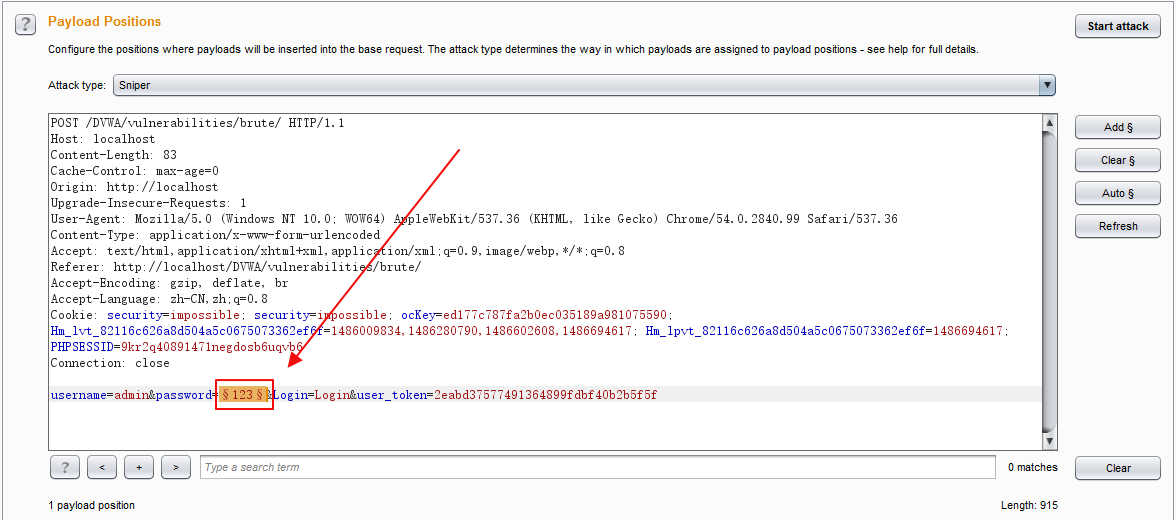Screen dimensions: 1176x520
Task: Click the Content-Type header line
Action: 215,235
